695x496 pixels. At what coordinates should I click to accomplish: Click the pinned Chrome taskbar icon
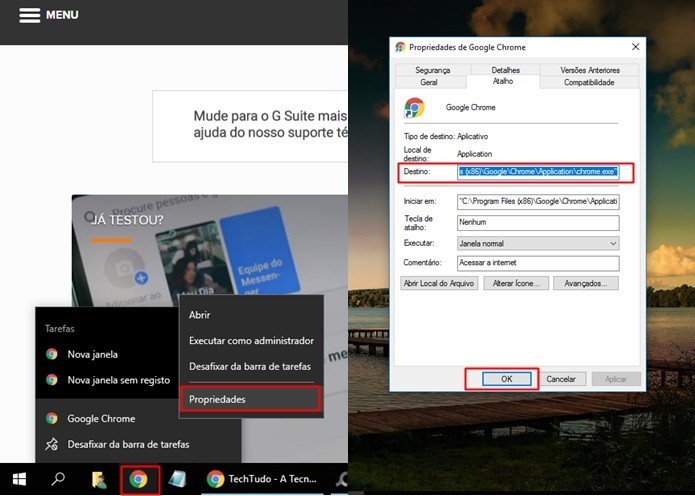(138, 479)
